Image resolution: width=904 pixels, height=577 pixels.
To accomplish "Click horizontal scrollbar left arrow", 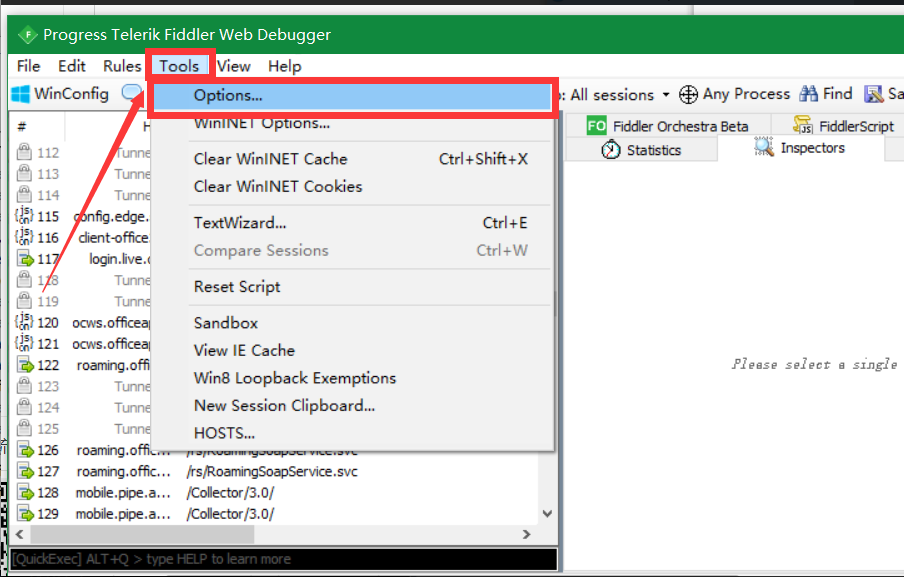I will [x=20, y=534].
